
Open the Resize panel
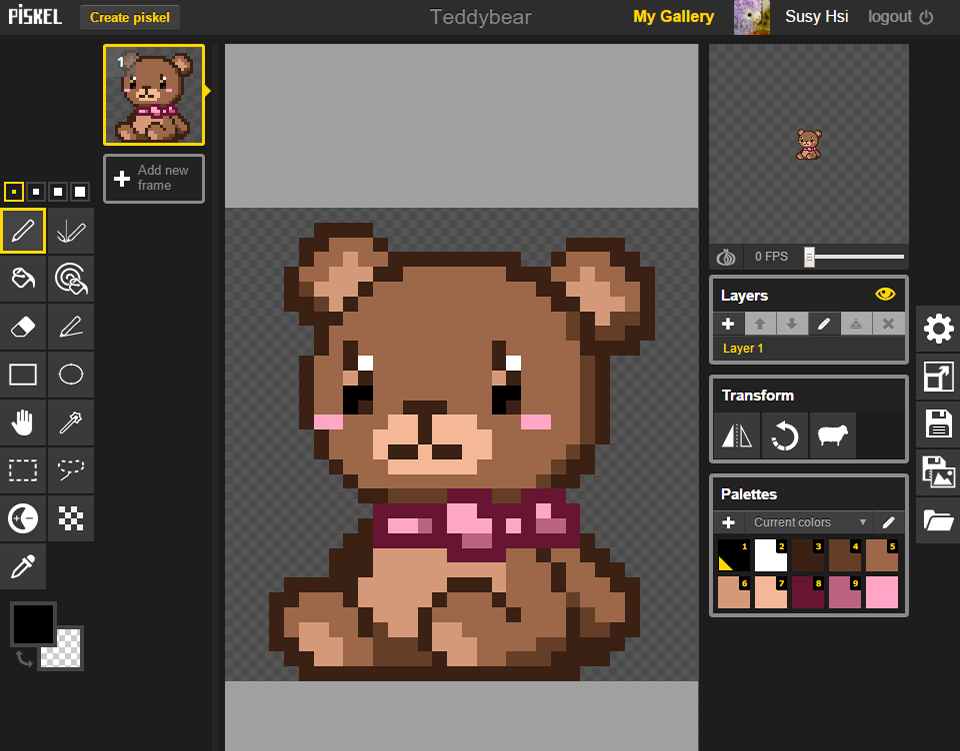[938, 376]
